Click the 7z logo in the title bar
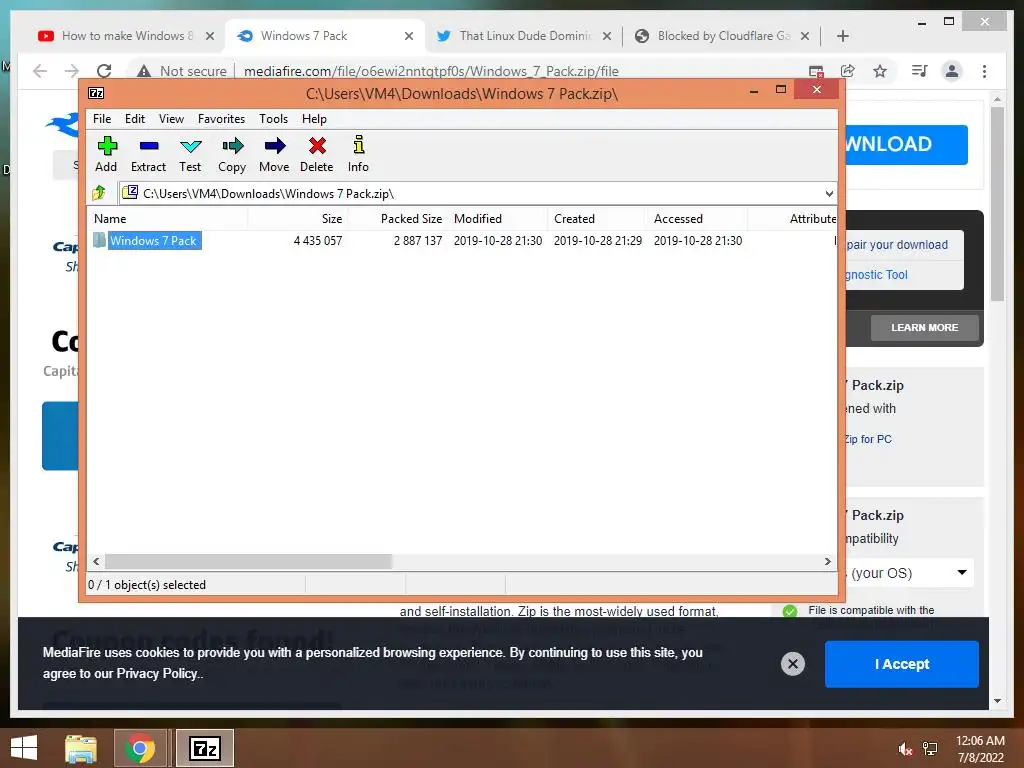 (96, 93)
